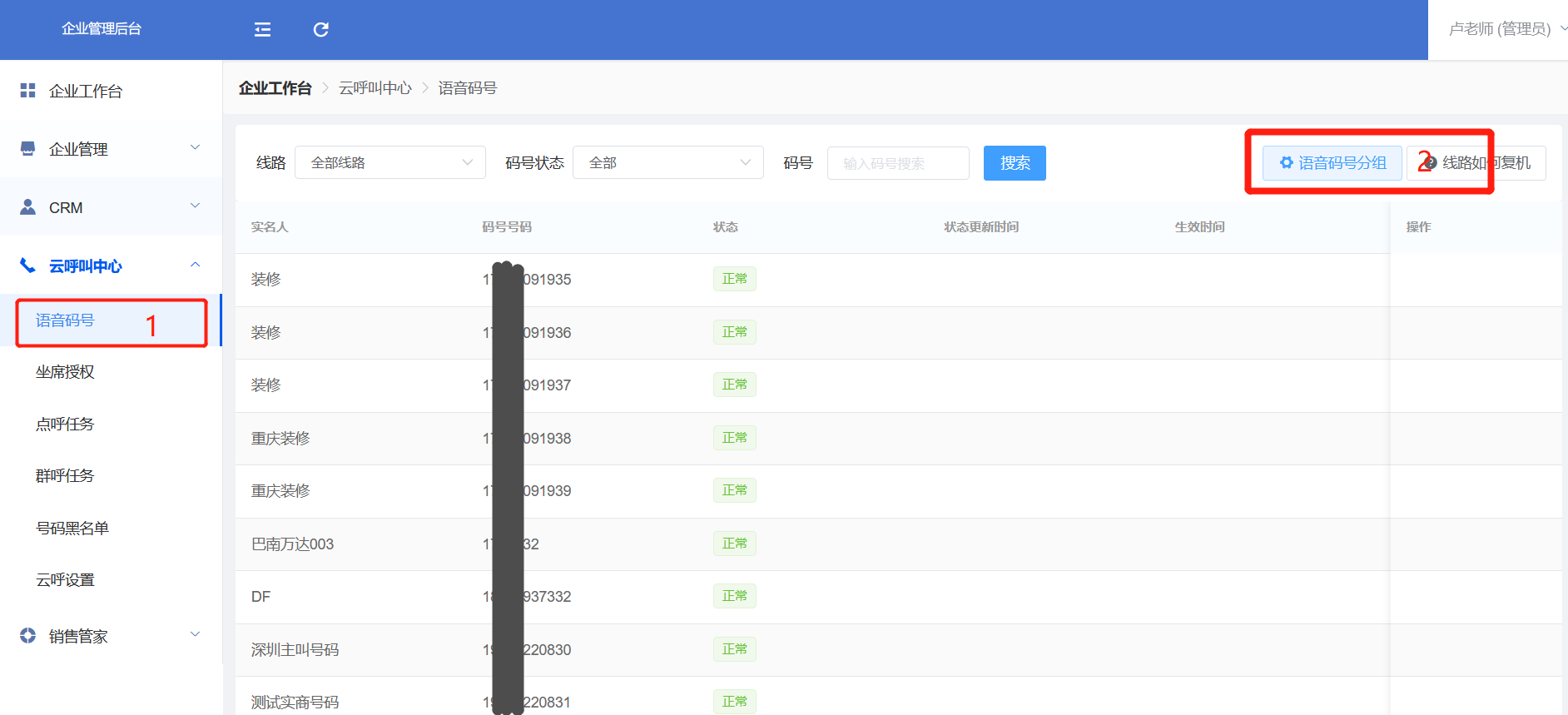Expand the CRM menu chevron
The width and height of the screenshot is (1568, 715).
click(196, 206)
